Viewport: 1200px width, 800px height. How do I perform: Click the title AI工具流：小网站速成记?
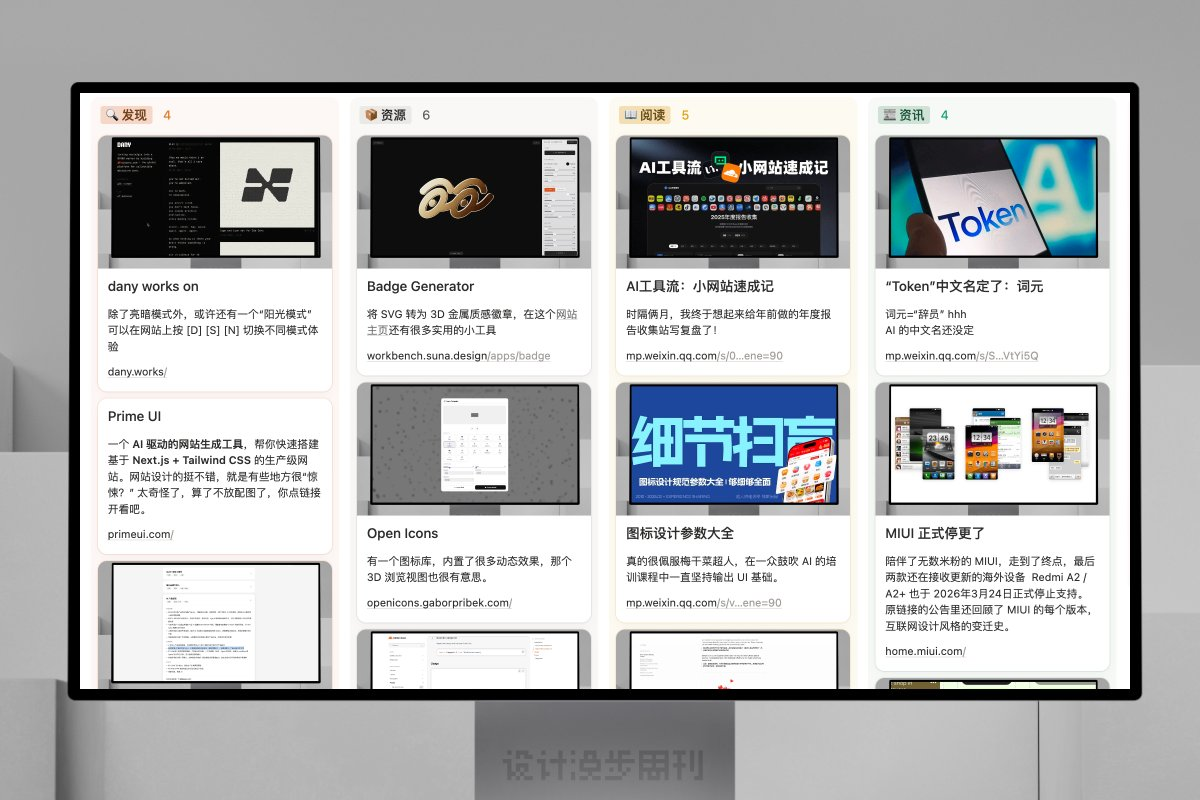(700, 287)
